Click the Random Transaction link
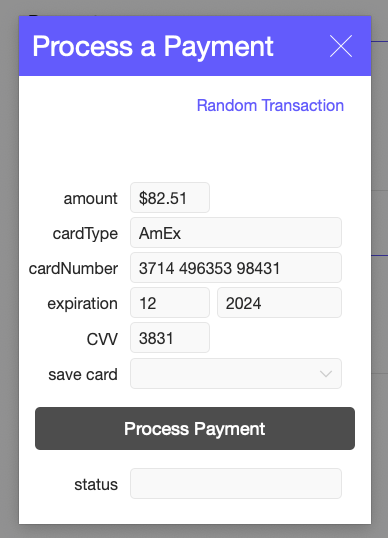Screen dimensions: 388x538 [x=270, y=105]
